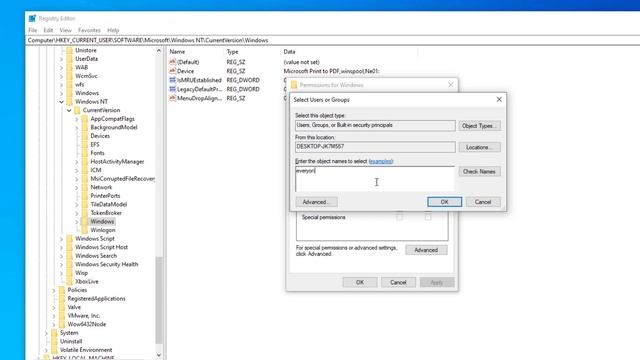
Task: Click the XboxLive folder icon
Action: click(69, 282)
